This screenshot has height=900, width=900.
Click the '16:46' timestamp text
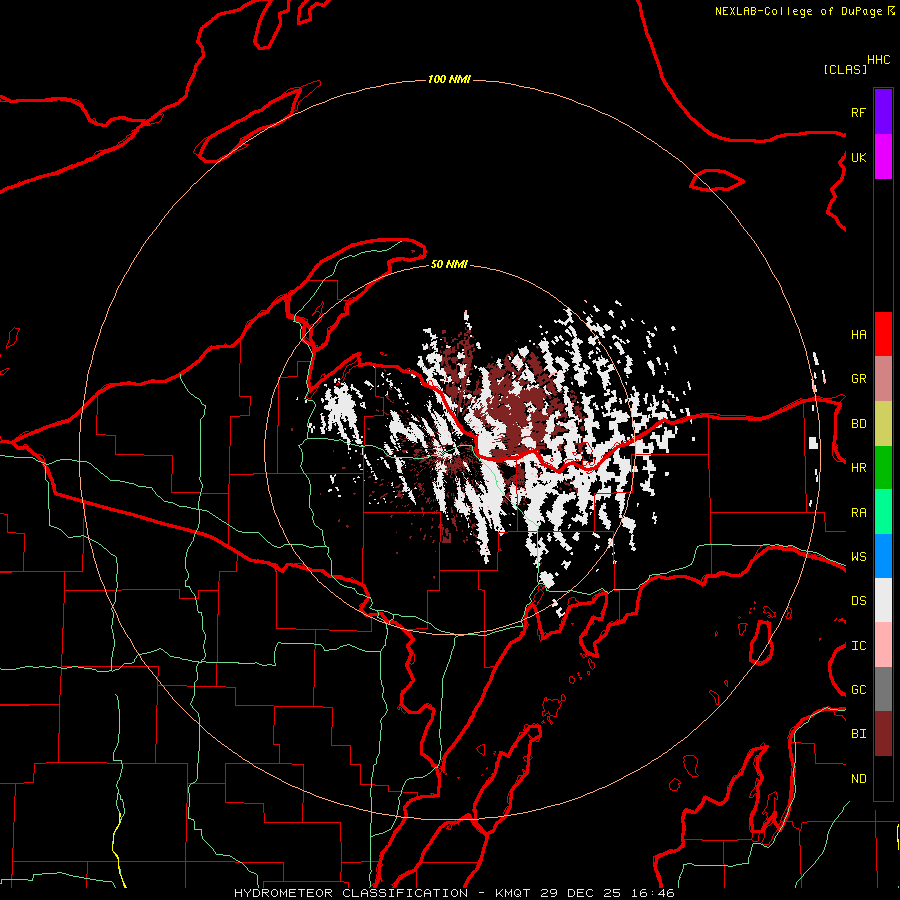pos(653,893)
